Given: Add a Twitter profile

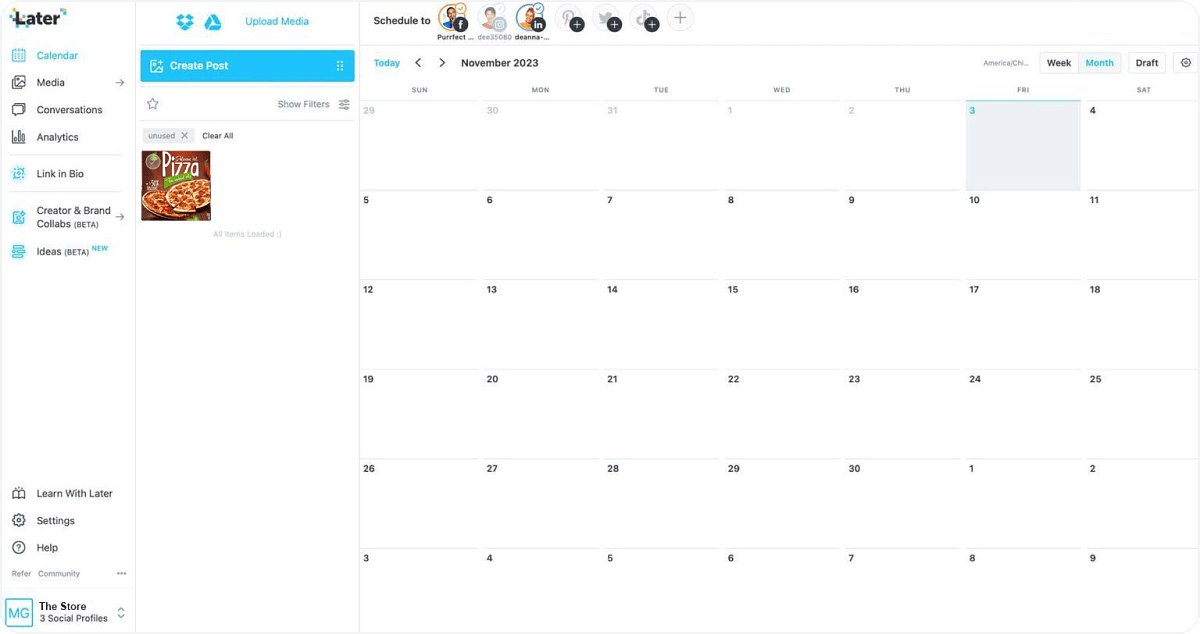Looking at the screenshot, I should 607,19.
